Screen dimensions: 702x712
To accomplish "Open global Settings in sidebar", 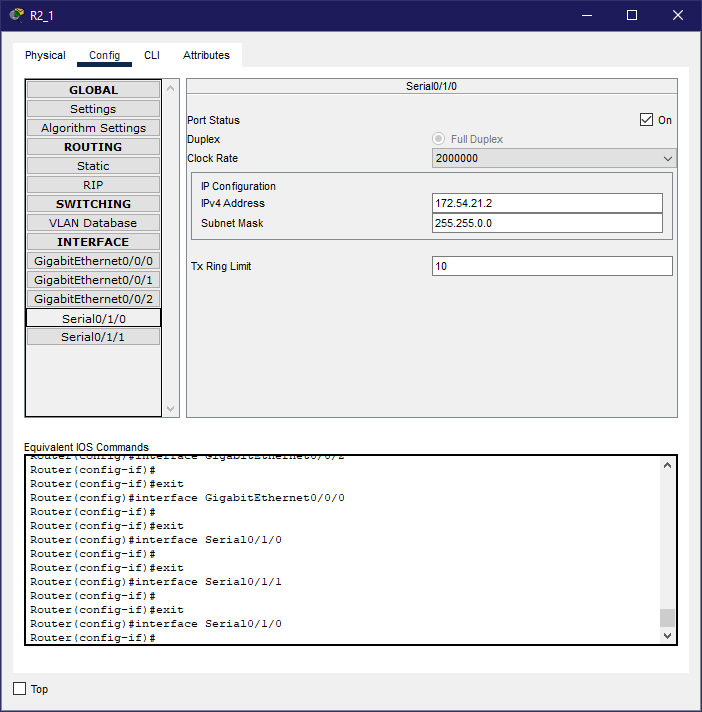I will coord(93,109).
